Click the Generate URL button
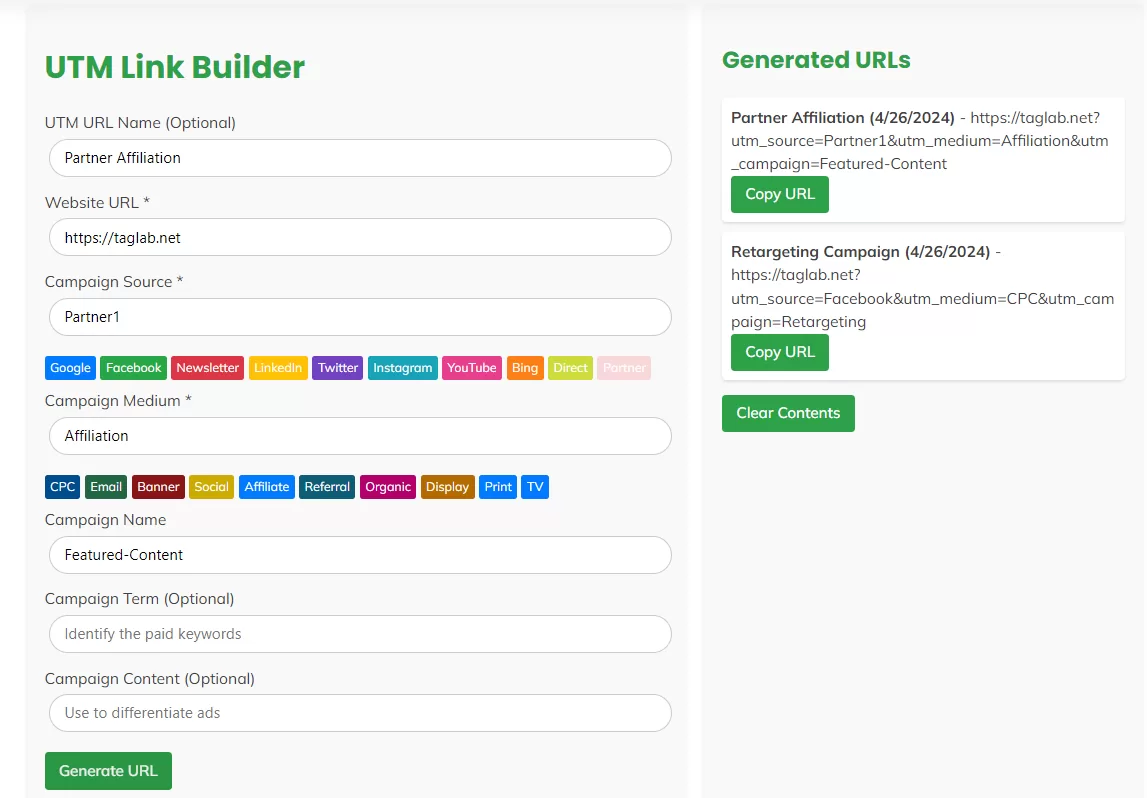Viewport: 1147px width, 798px height. [x=108, y=771]
